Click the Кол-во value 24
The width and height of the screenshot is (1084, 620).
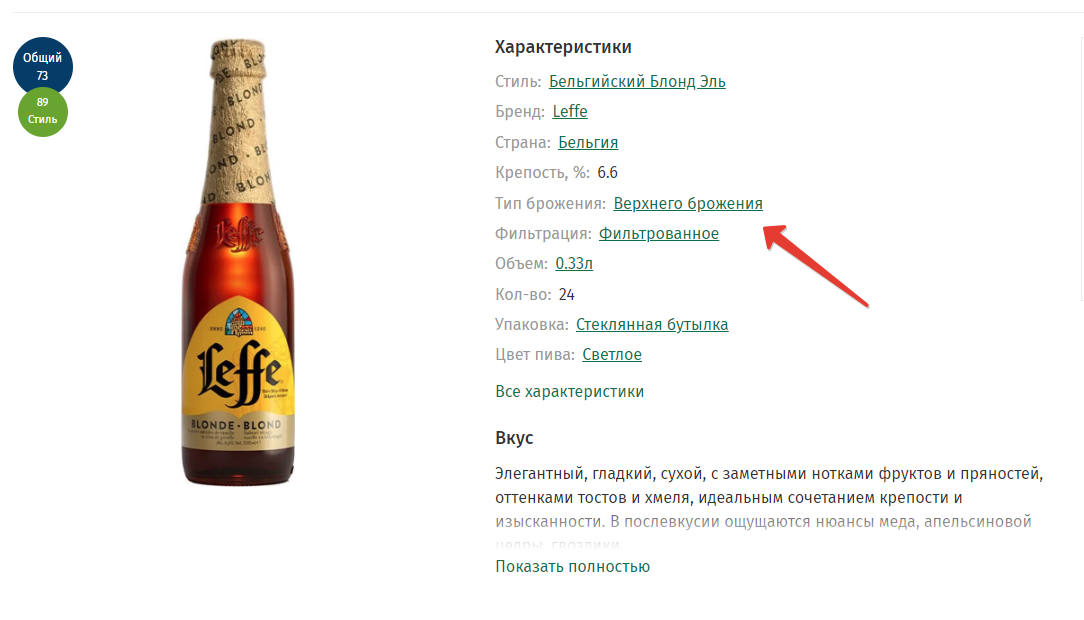tap(567, 294)
